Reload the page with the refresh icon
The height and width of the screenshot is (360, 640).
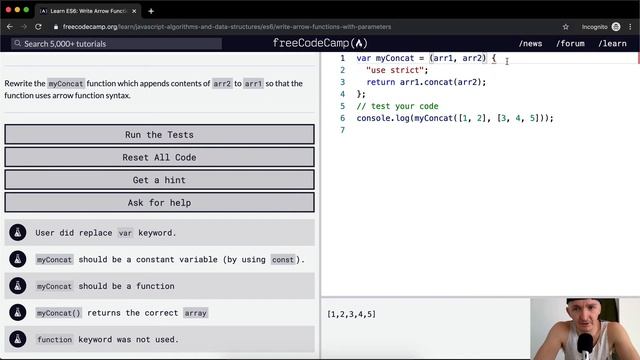coord(38,27)
